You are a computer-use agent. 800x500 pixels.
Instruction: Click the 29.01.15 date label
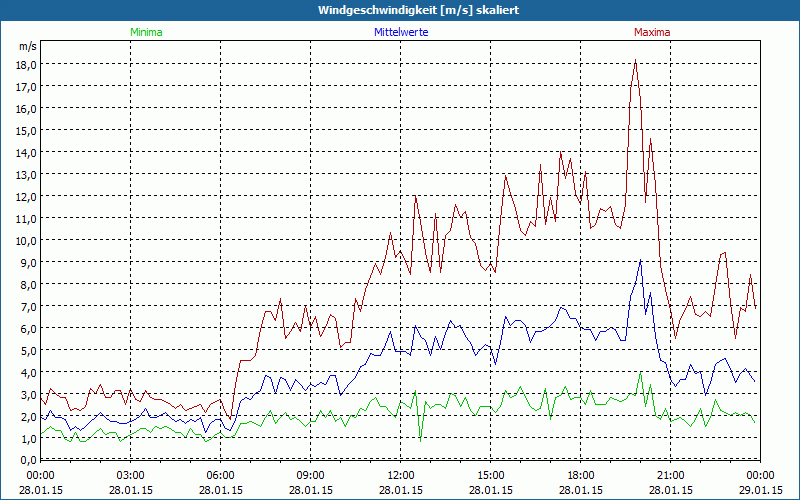point(761,490)
